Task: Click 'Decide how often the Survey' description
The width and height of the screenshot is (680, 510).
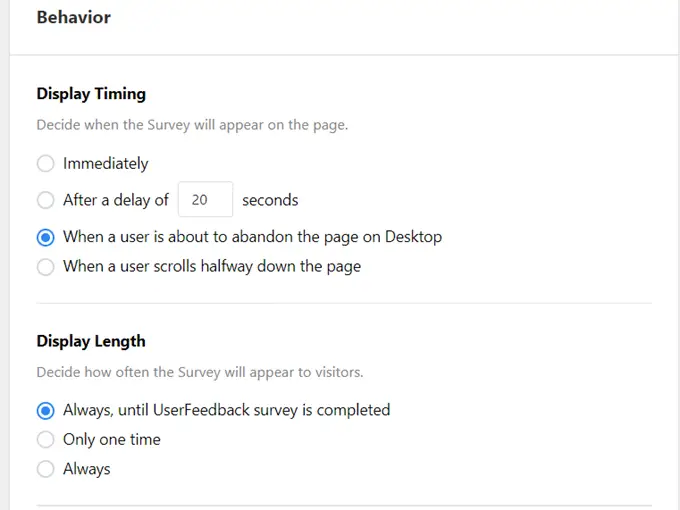Action: (200, 372)
